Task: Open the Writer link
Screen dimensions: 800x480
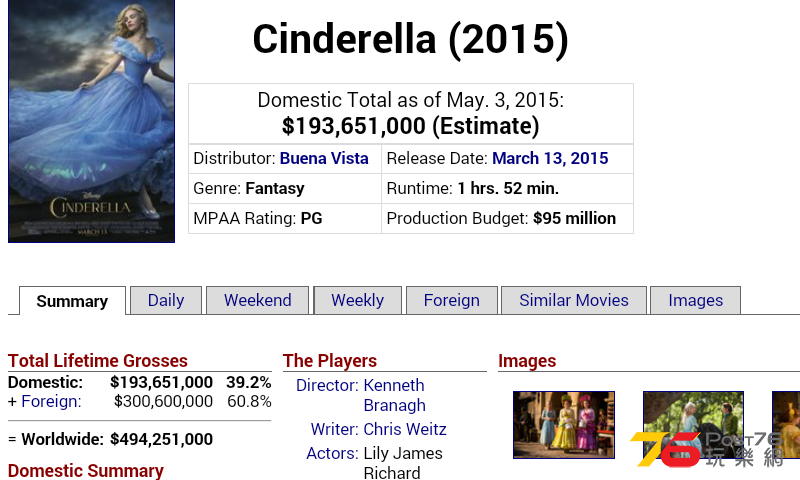Action: click(334, 429)
